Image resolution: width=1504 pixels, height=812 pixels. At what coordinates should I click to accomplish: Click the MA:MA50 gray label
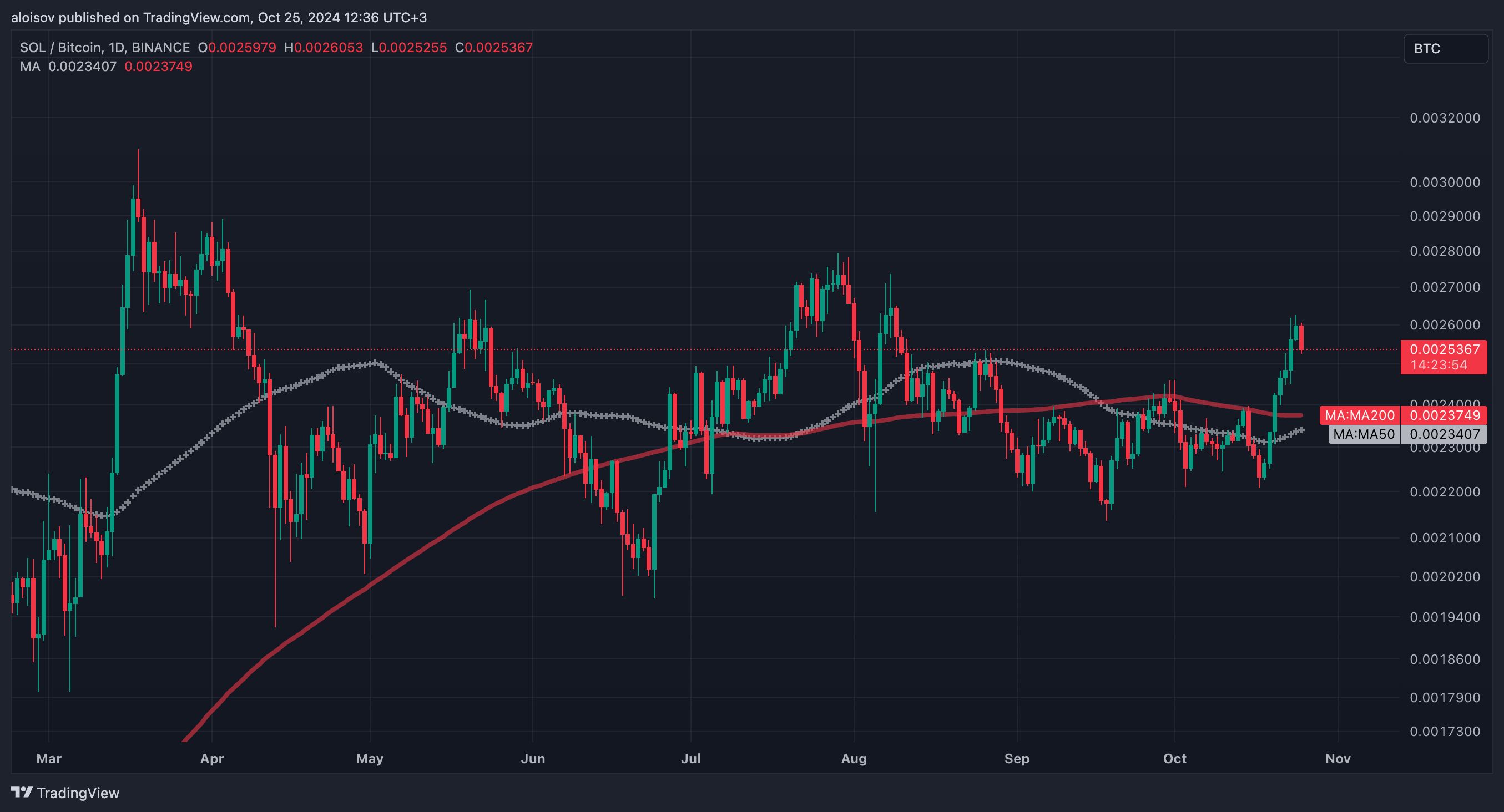[x=1363, y=434]
